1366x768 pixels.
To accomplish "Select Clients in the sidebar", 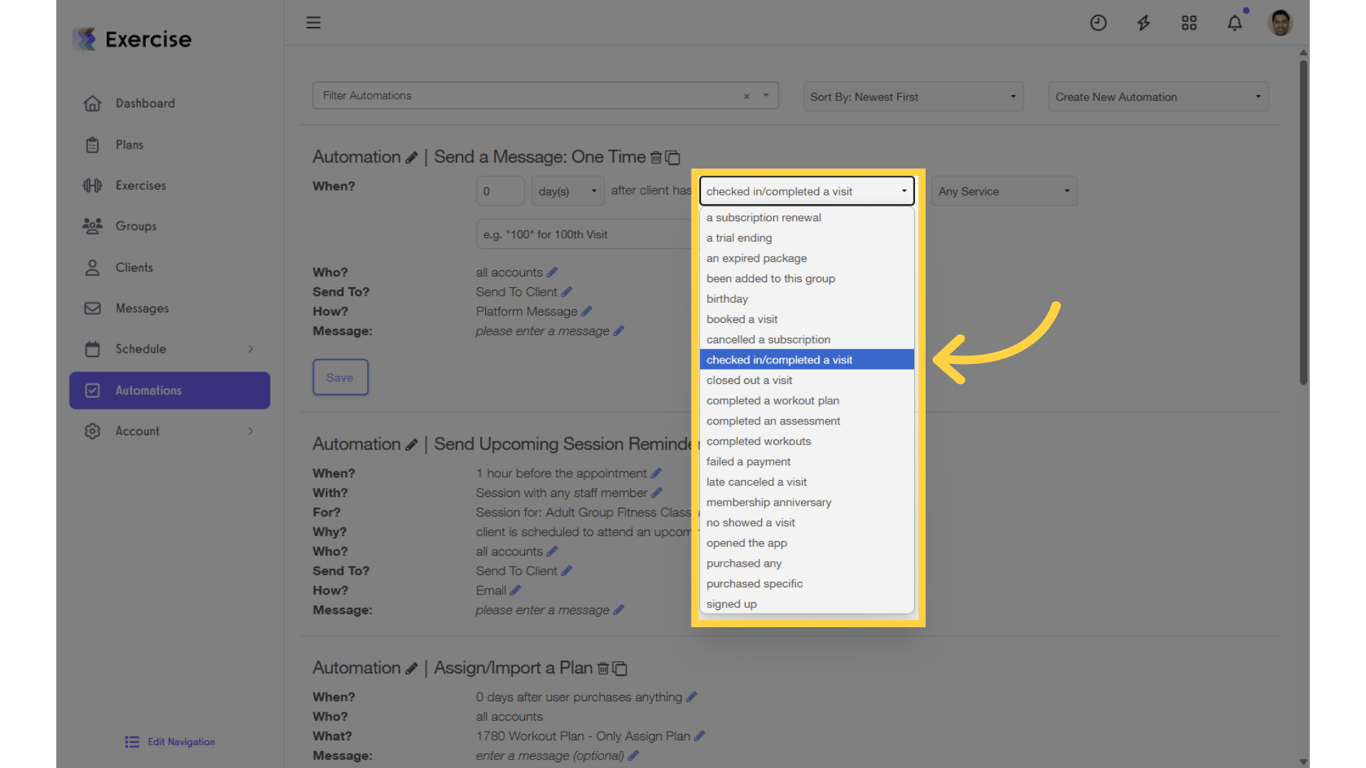I will coord(134,267).
